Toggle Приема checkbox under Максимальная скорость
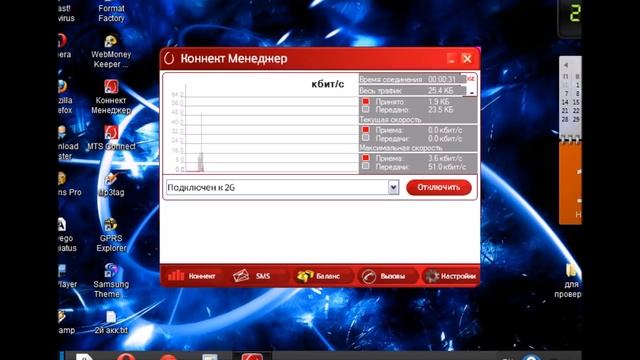 365,158
